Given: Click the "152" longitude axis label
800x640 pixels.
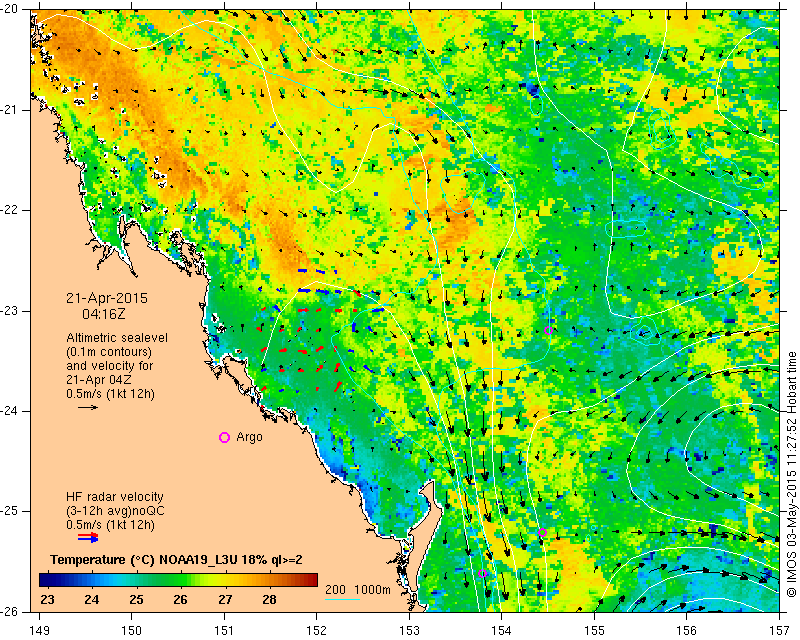Looking at the screenshot, I should tap(317, 630).
